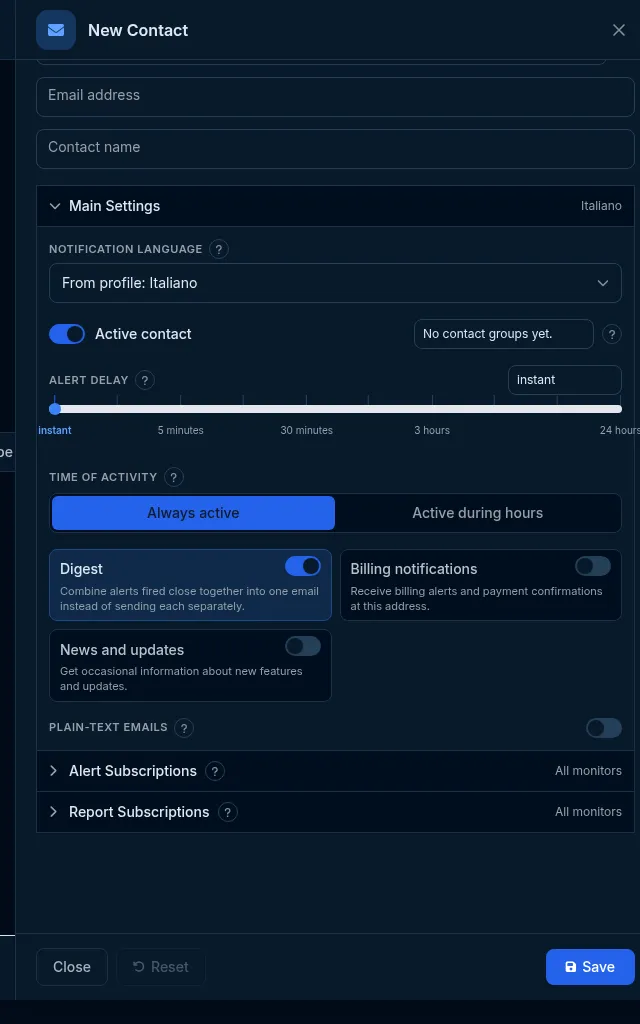The height and width of the screenshot is (1024, 640).
Task: Click the Billing notifications card title
Action: click(414, 569)
